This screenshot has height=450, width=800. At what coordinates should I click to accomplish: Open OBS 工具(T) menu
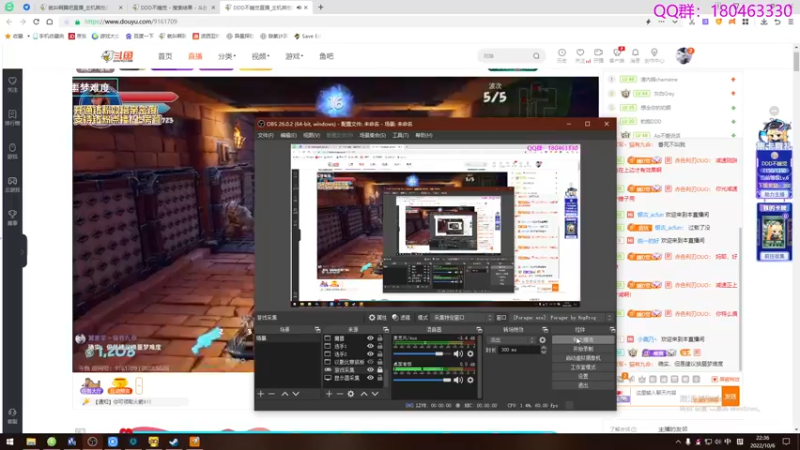[x=401, y=135]
